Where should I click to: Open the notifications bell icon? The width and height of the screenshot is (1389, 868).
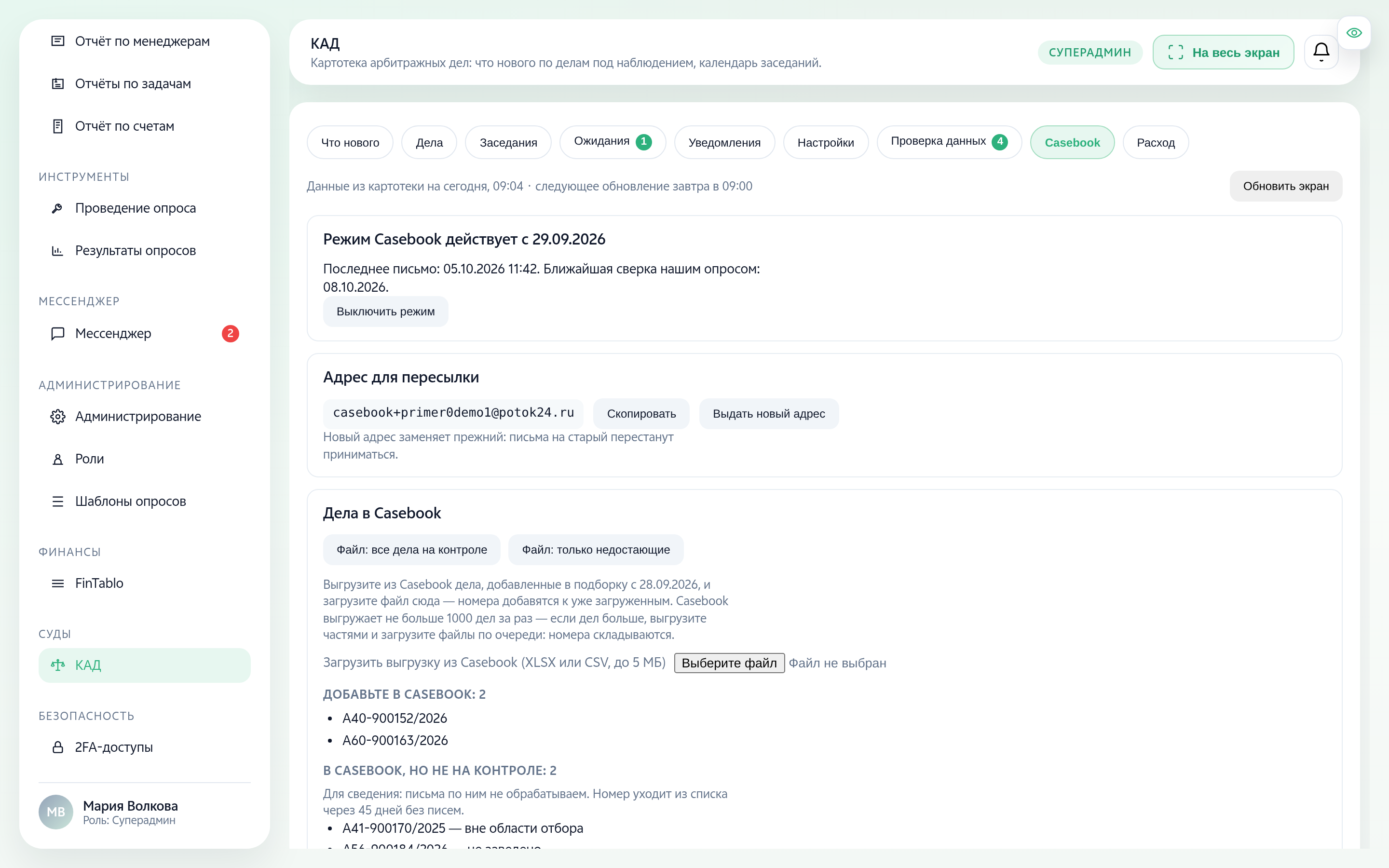tap(1321, 52)
